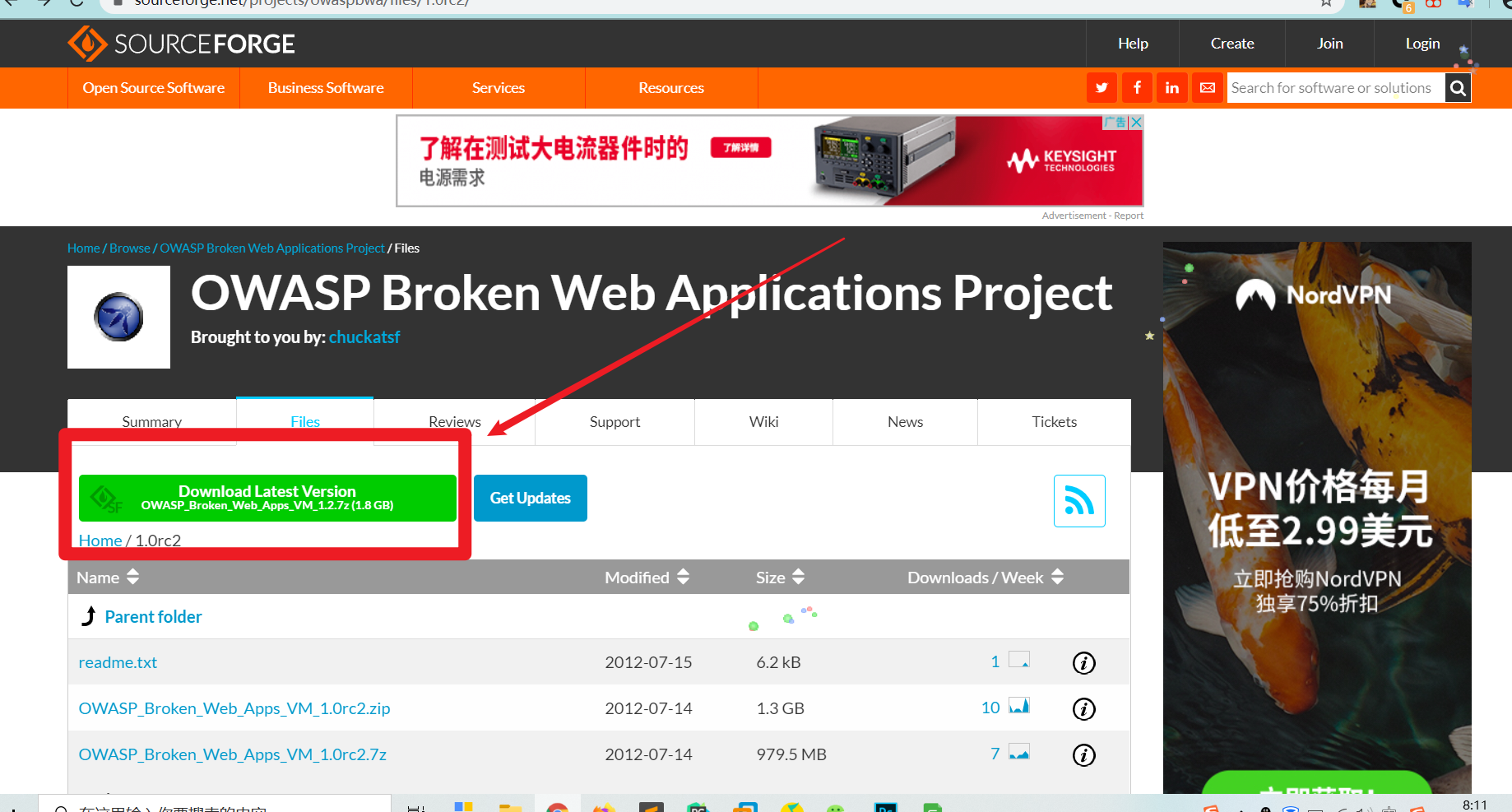The image size is (1512, 812).
Task: Open OWASP Broken Web Applications Project breadcrumb
Action: pos(272,248)
